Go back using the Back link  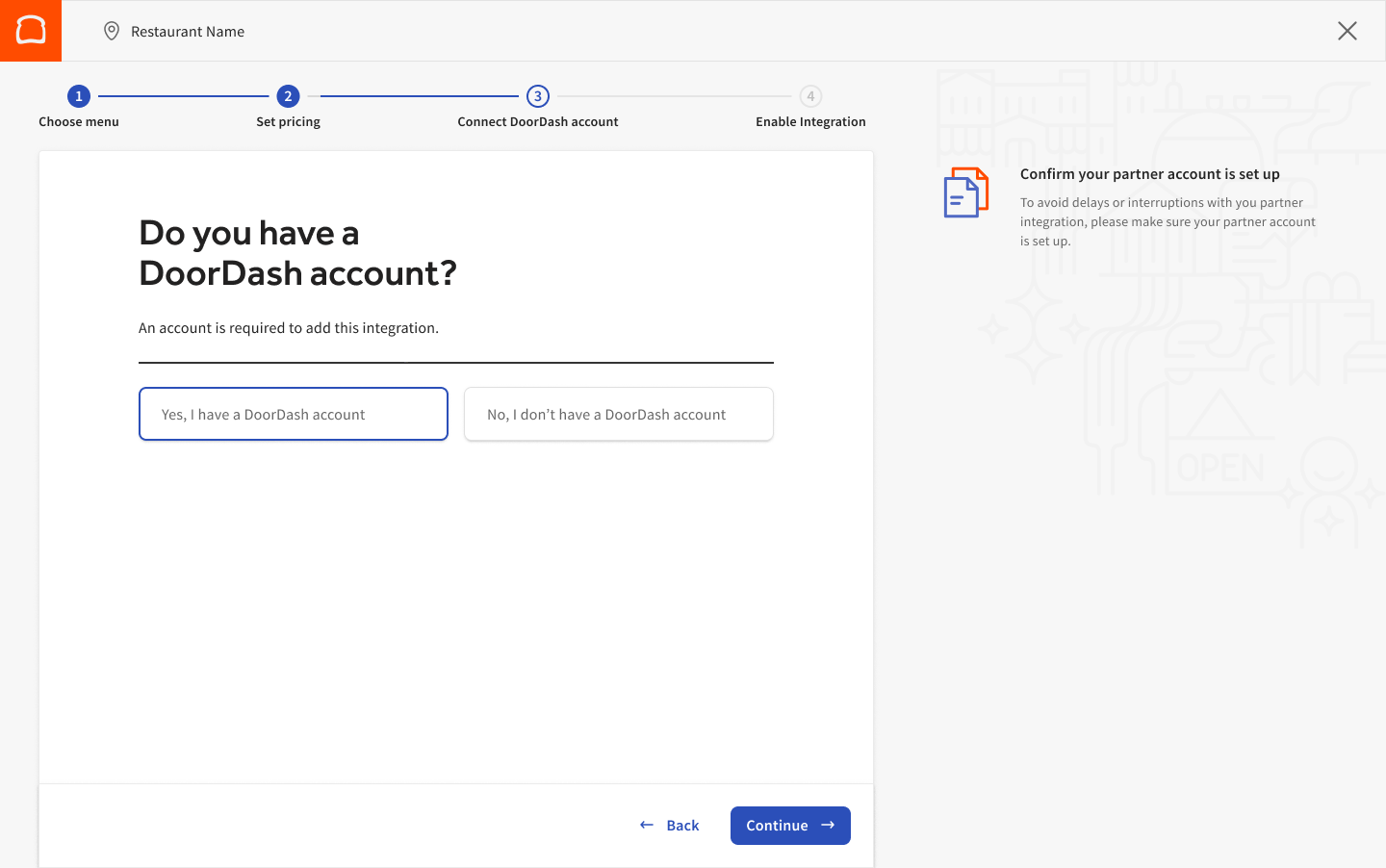tap(681, 825)
